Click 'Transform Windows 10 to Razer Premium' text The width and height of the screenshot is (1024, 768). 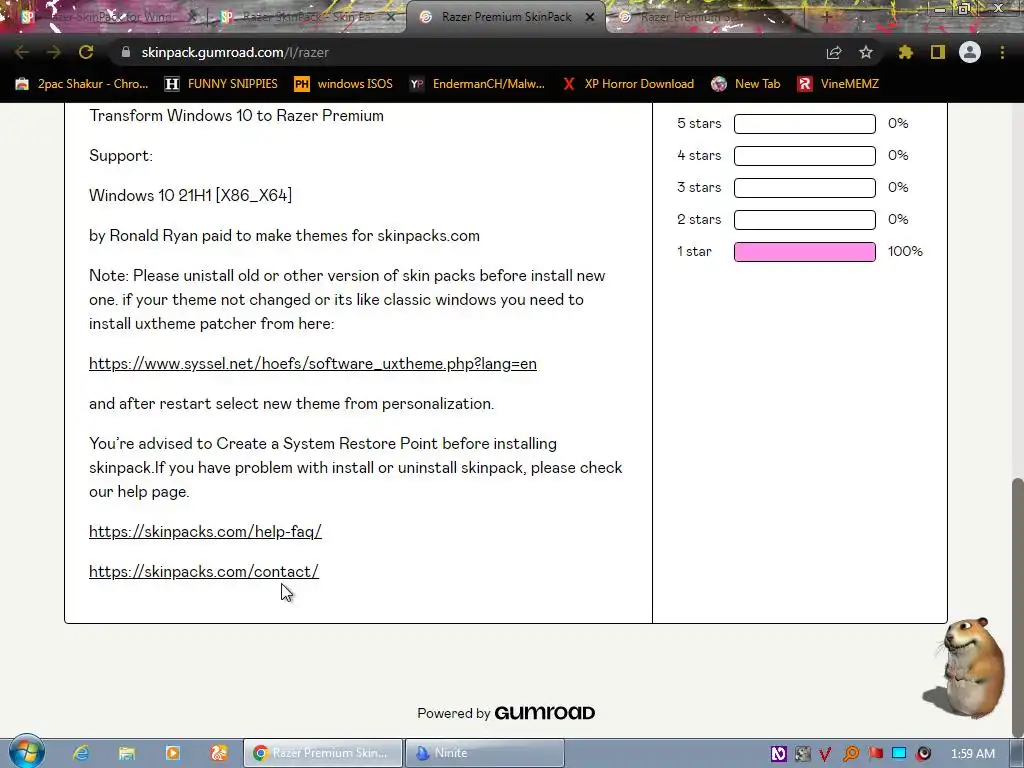coord(236,116)
